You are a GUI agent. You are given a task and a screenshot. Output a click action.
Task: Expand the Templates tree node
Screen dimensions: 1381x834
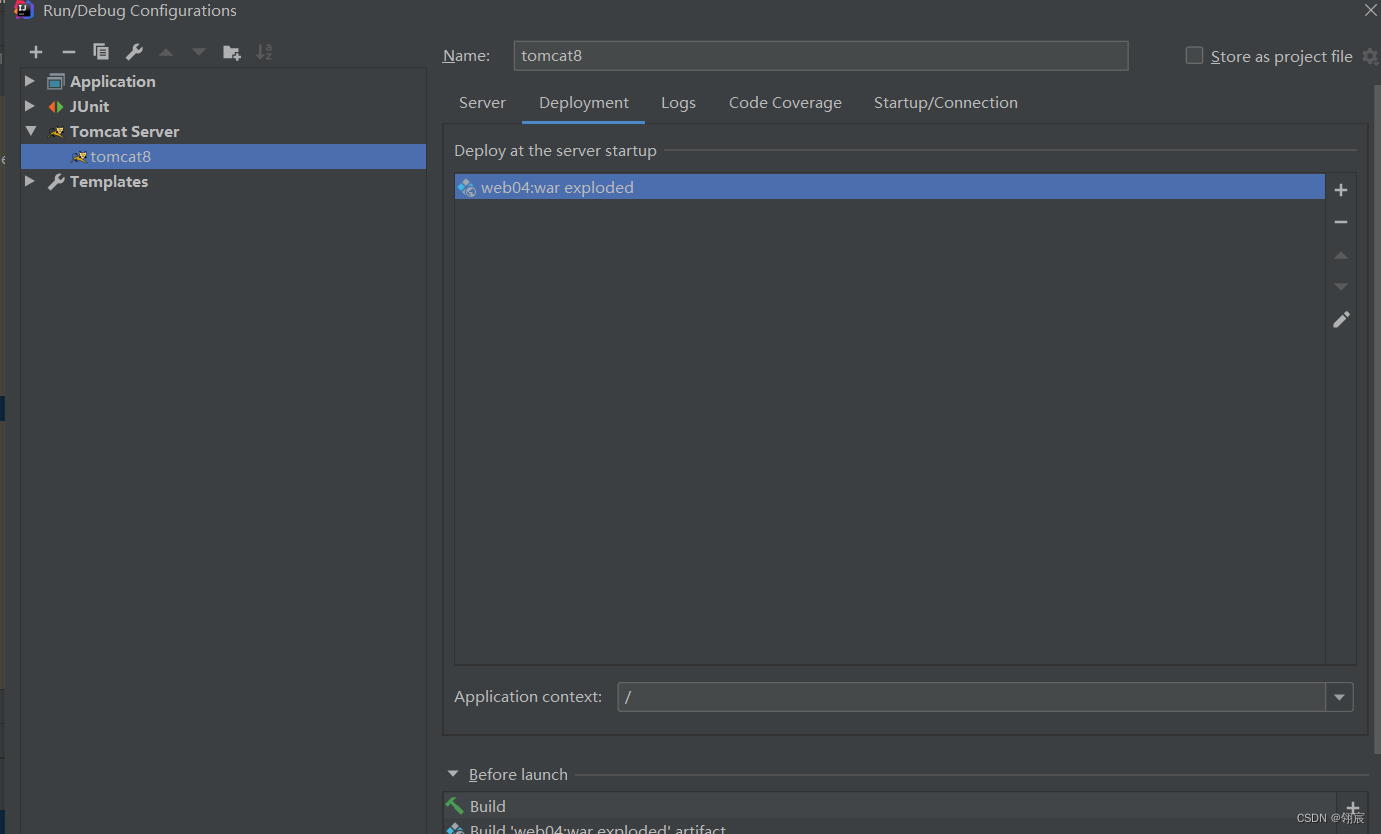[x=30, y=181]
